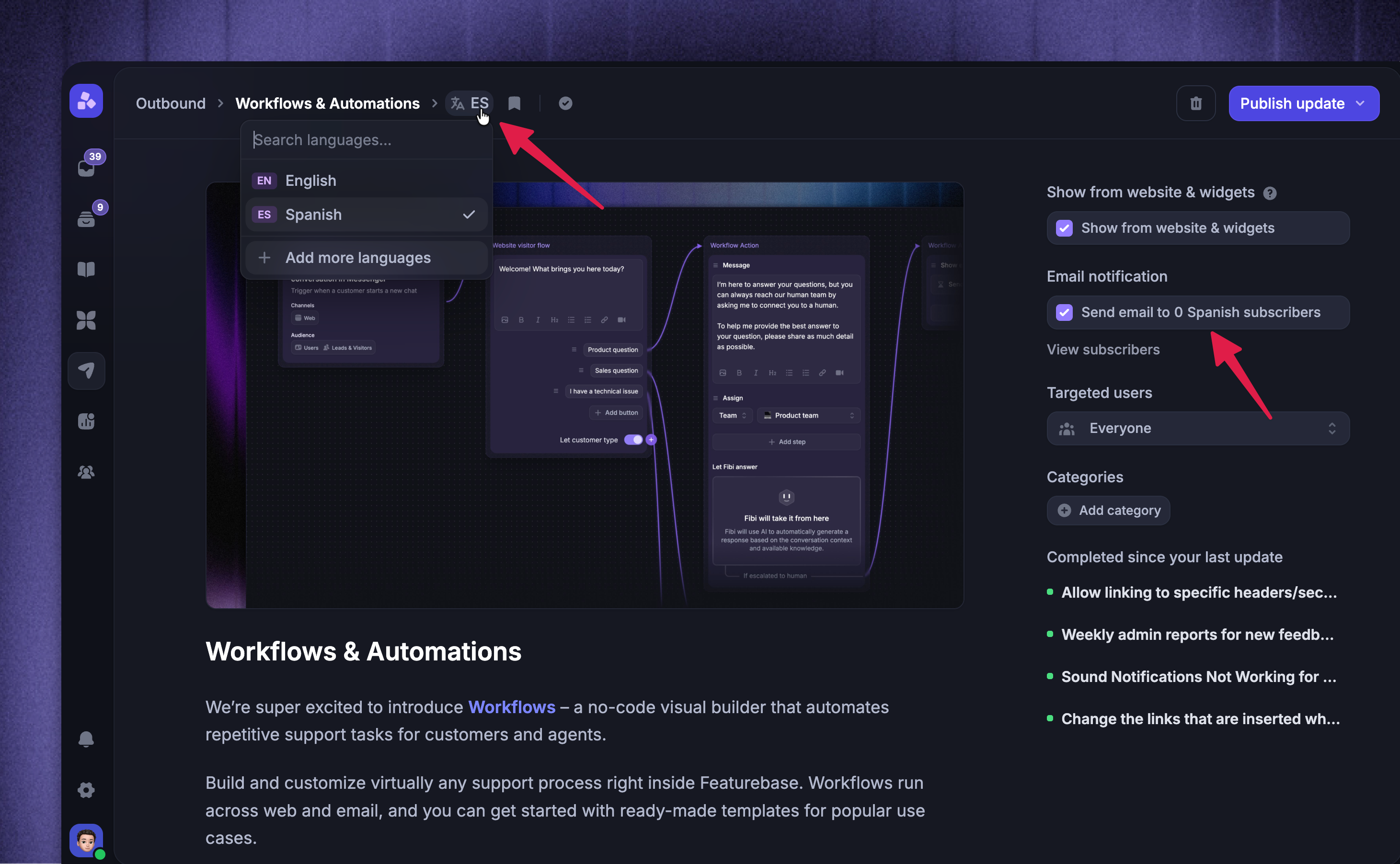
Task: Open the analytics chart icon in sidebar
Action: [x=86, y=422]
